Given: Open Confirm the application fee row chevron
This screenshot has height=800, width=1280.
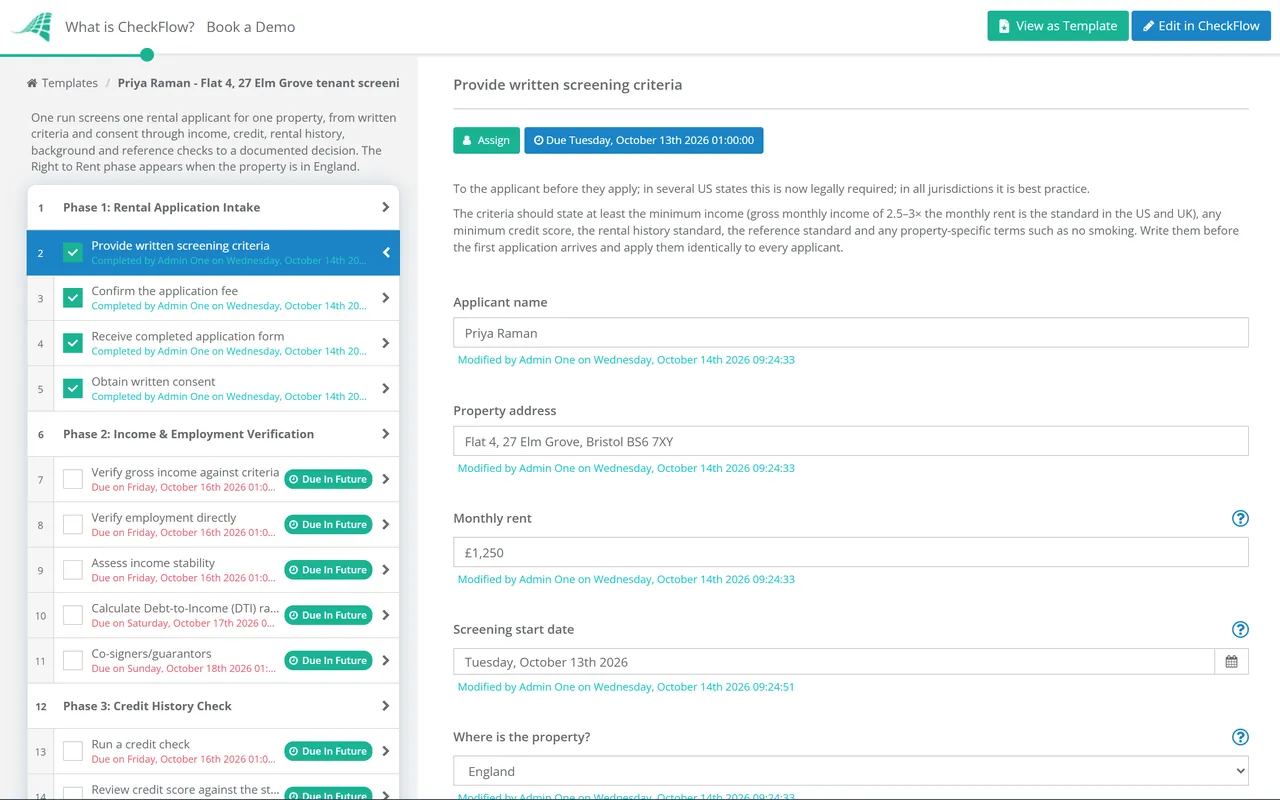Looking at the screenshot, I should coord(386,298).
